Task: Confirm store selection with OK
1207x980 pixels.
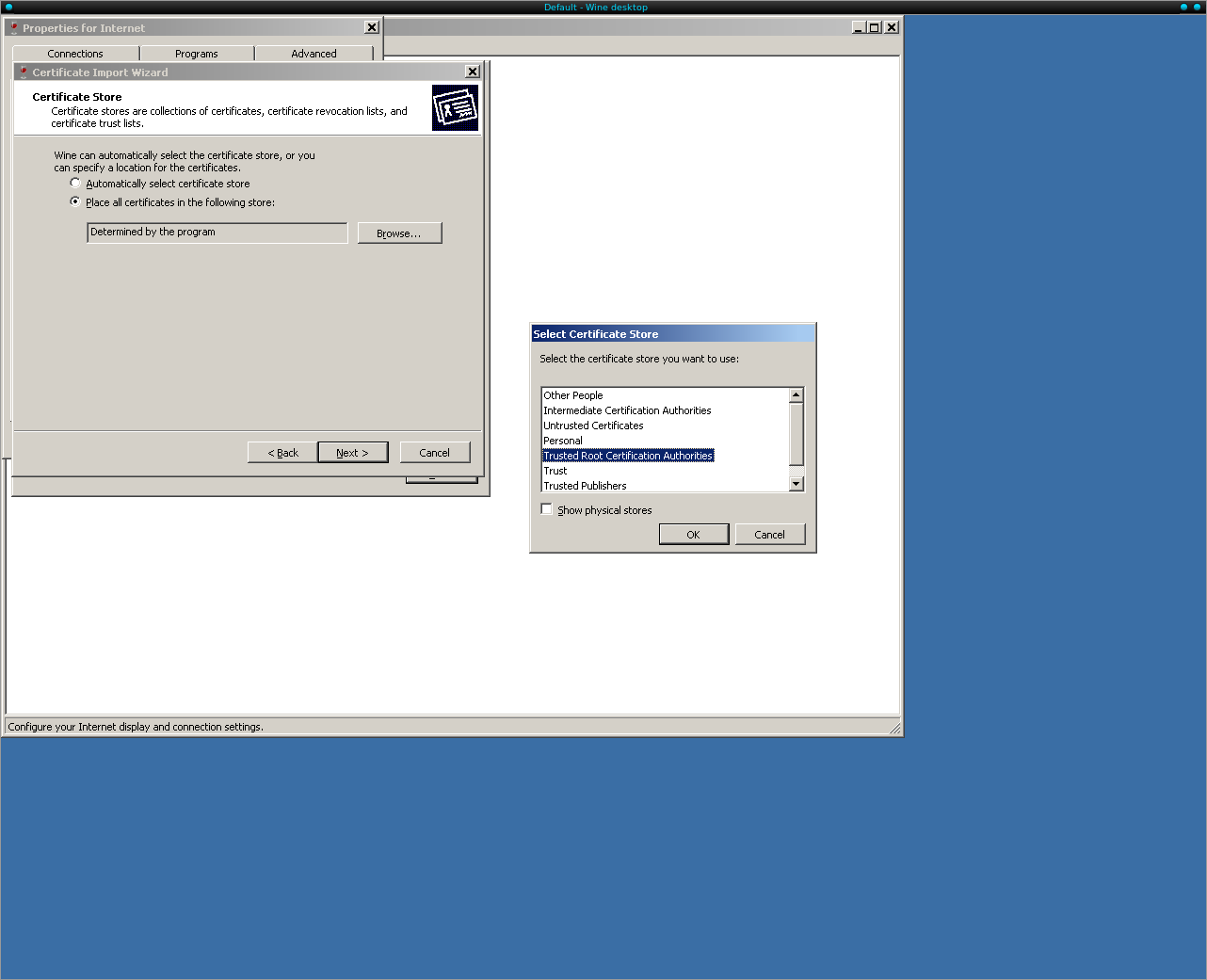Action: click(694, 534)
